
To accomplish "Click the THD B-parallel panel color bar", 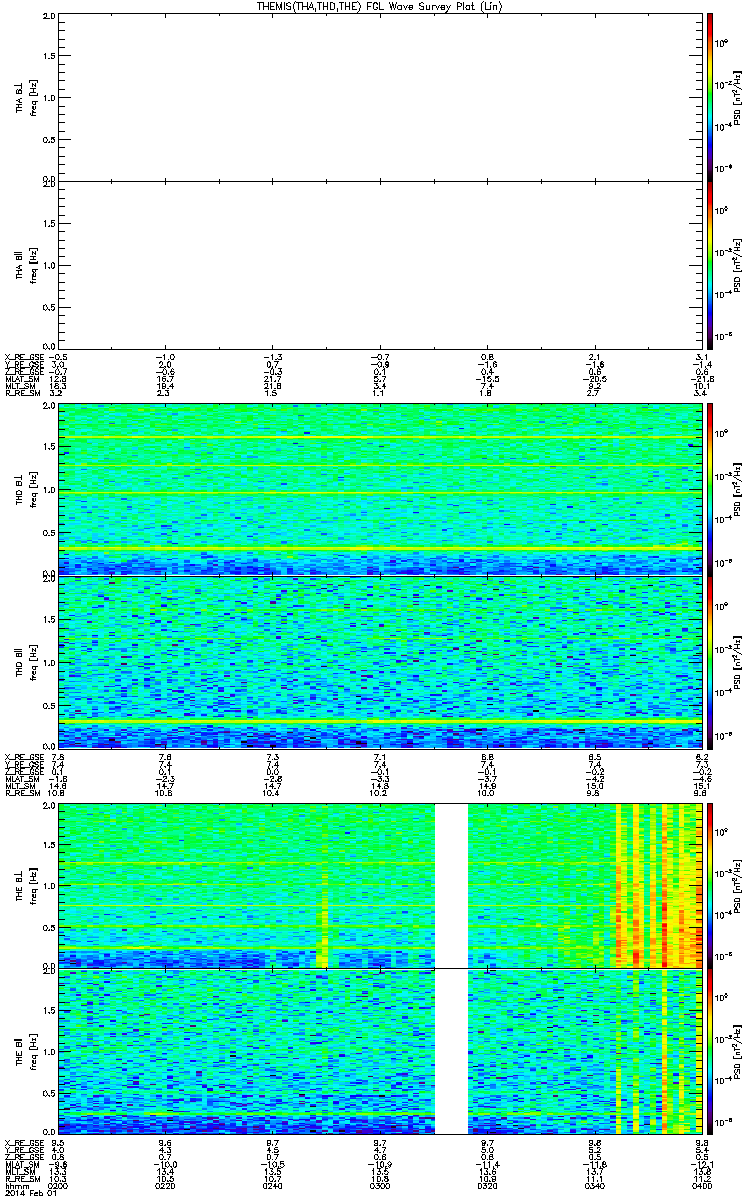I will (710, 662).
